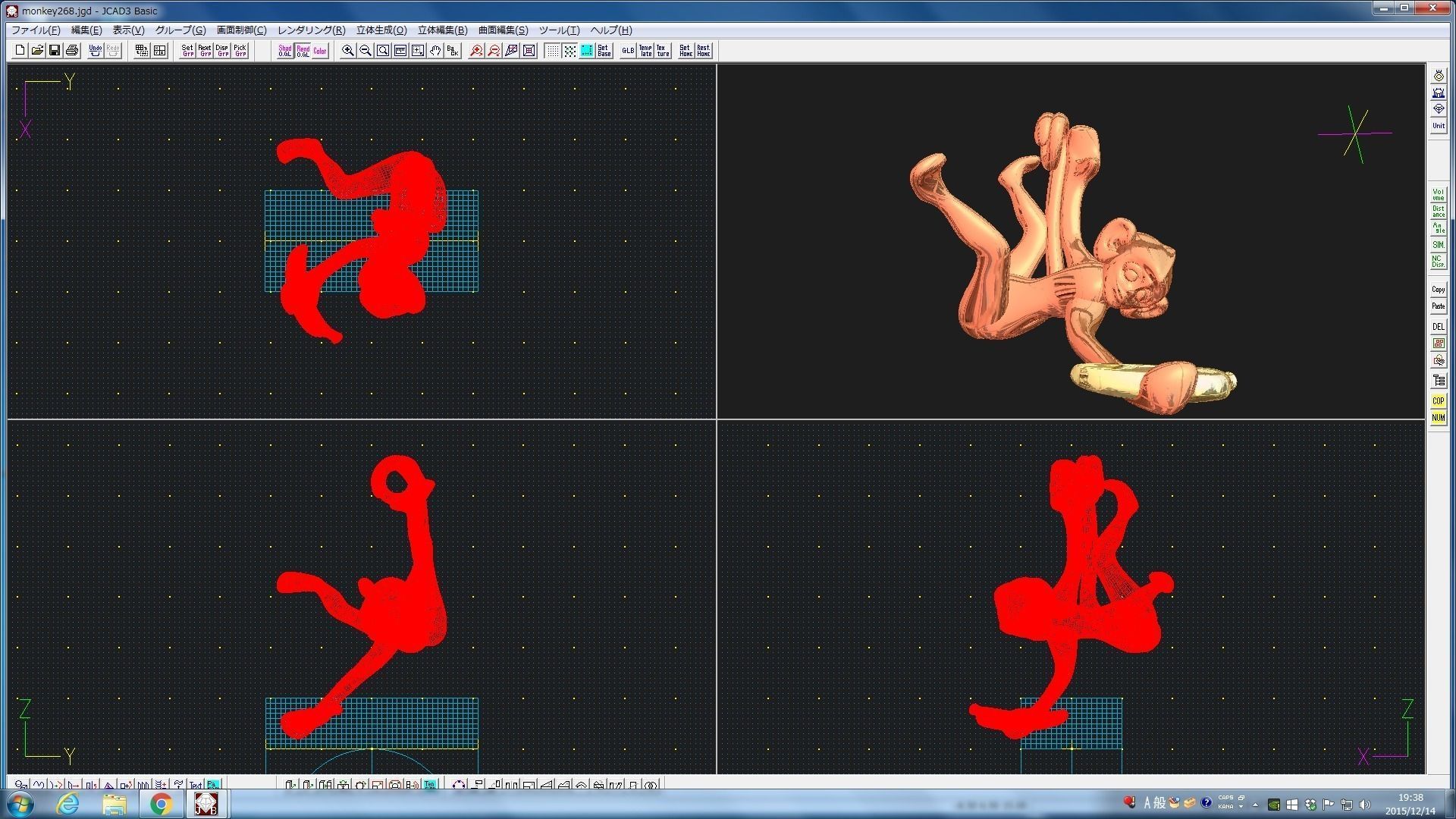The image size is (1456, 819).
Task: Open the 立体生成(O) menu
Action: [381, 30]
